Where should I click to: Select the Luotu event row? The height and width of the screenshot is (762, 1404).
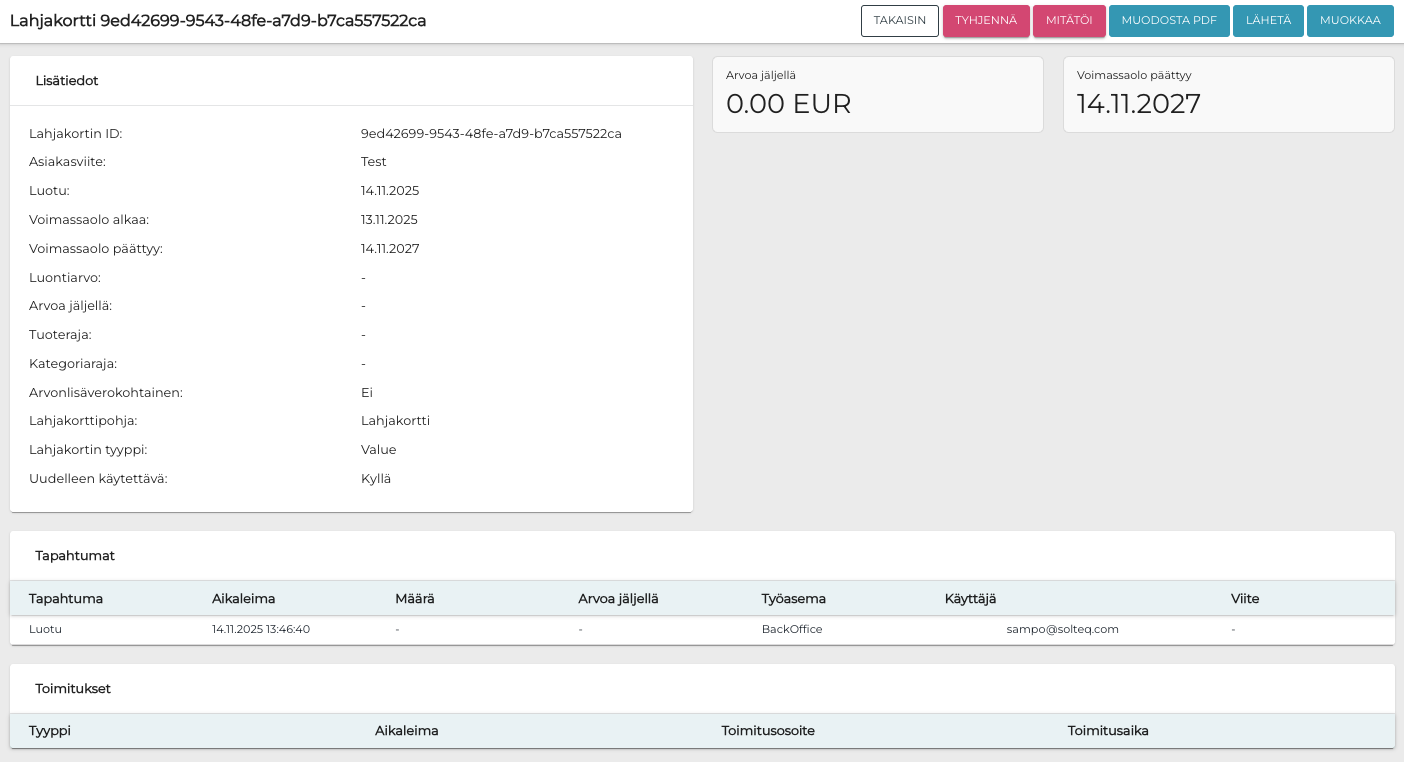point(45,630)
